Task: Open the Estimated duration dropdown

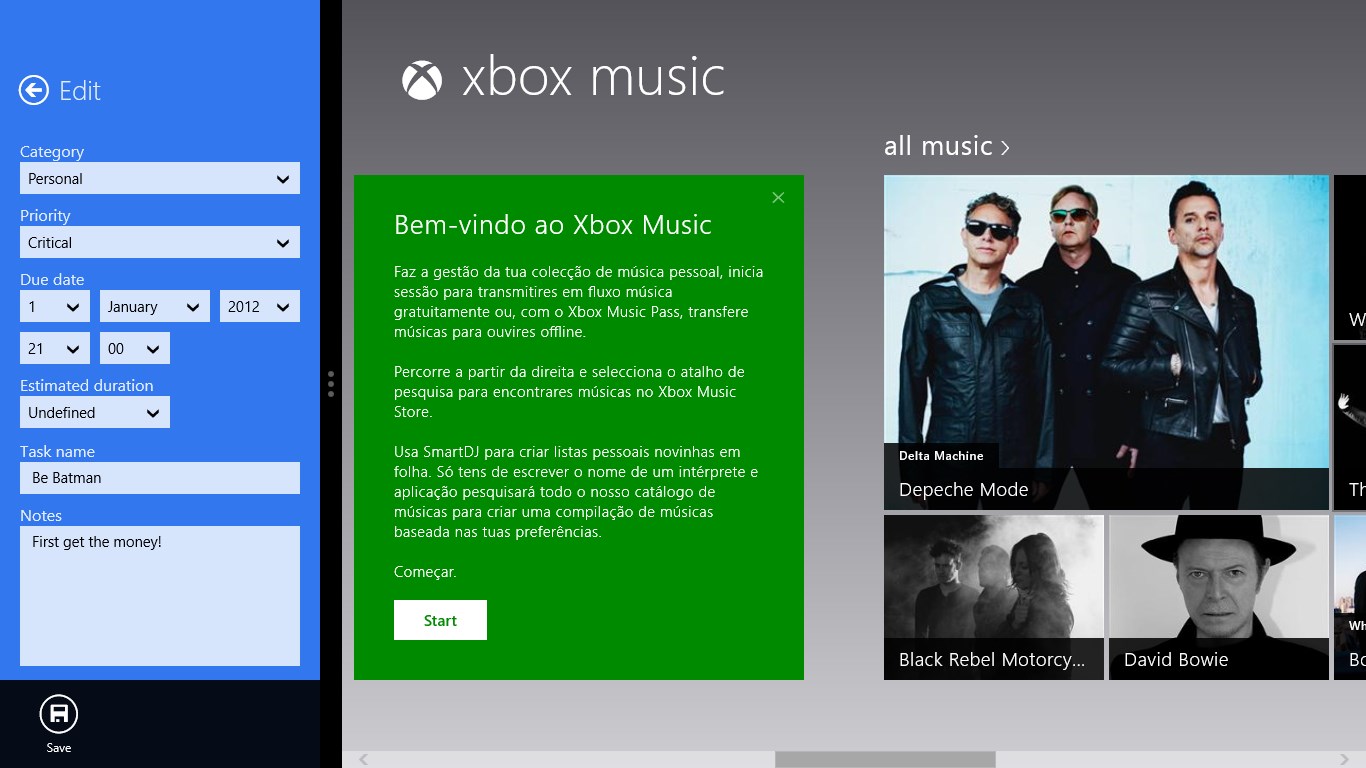Action: point(95,413)
